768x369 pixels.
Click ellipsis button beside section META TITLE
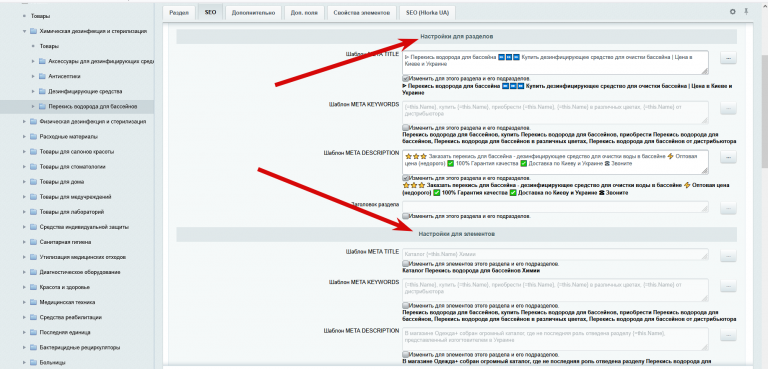click(x=728, y=58)
